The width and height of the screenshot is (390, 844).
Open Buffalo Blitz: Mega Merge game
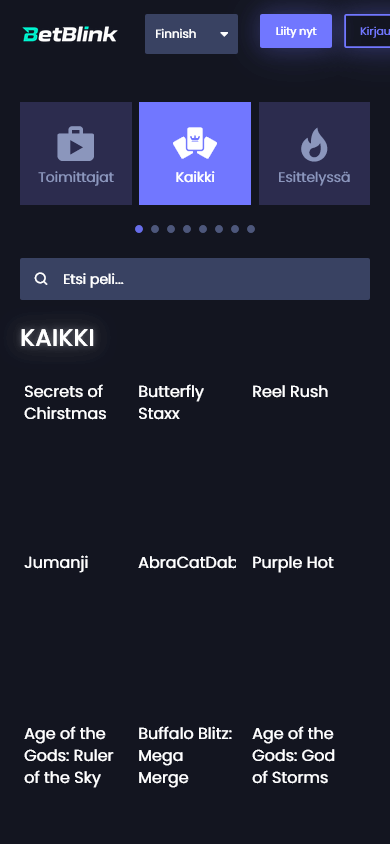click(x=185, y=756)
